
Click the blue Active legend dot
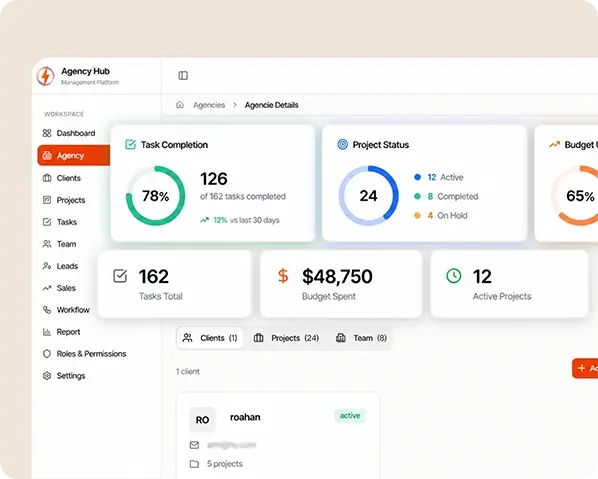click(417, 177)
